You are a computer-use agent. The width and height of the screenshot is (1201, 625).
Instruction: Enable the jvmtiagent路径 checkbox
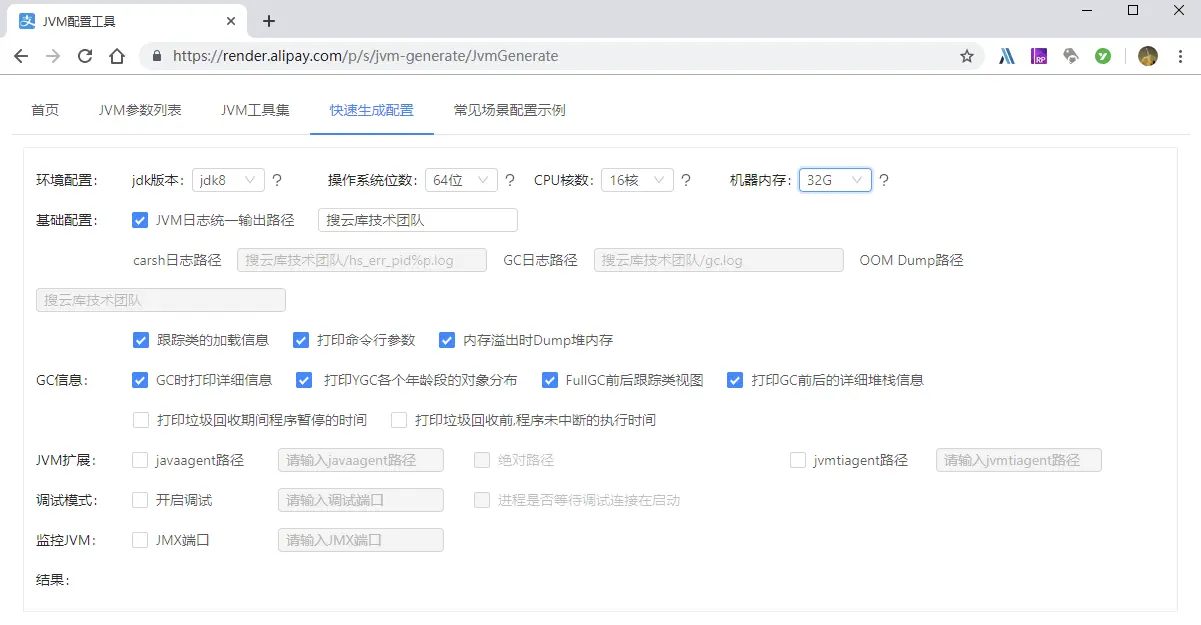[798, 460]
